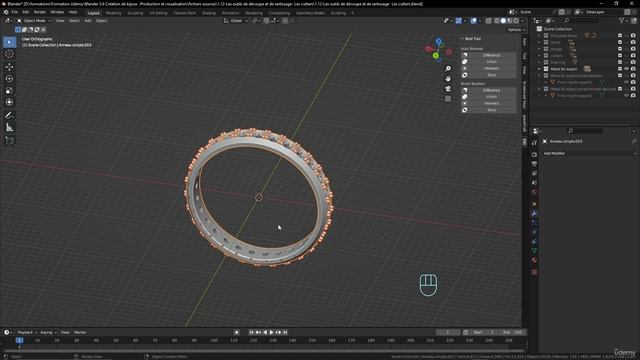This screenshot has height=360, width=640.
Task: Select wireframe viewport shading mode
Action: pyautogui.click(x=497, y=21)
